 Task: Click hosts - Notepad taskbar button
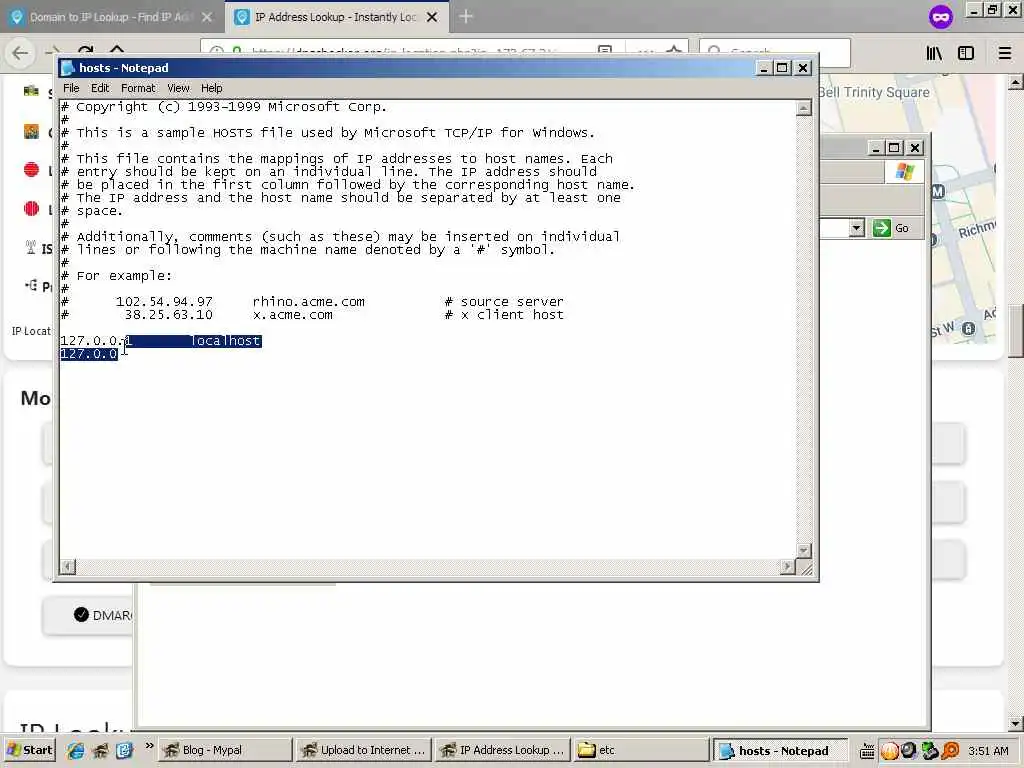[x=780, y=751]
